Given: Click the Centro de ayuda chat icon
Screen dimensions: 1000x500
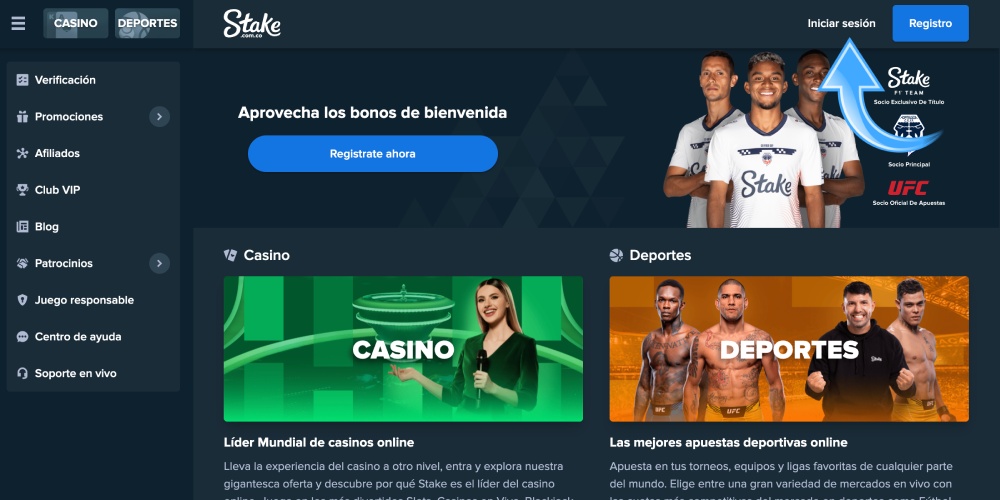Looking at the screenshot, I should pos(22,337).
